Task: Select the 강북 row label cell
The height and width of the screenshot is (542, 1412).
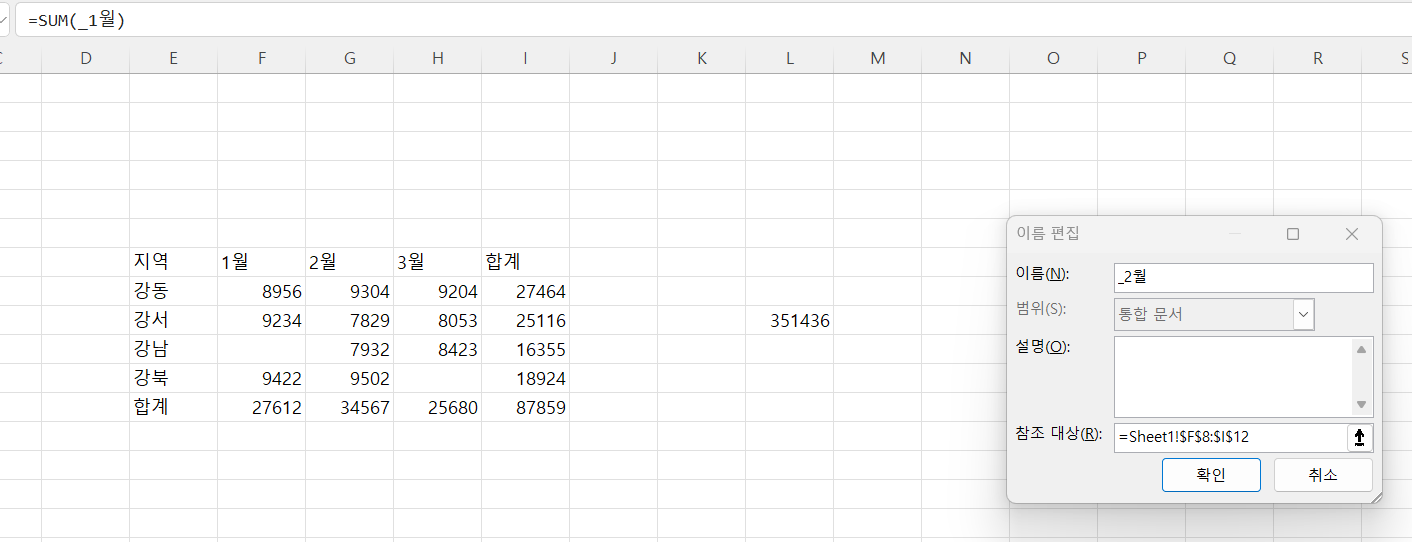Action: pyautogui.click(x=174, y=379)
